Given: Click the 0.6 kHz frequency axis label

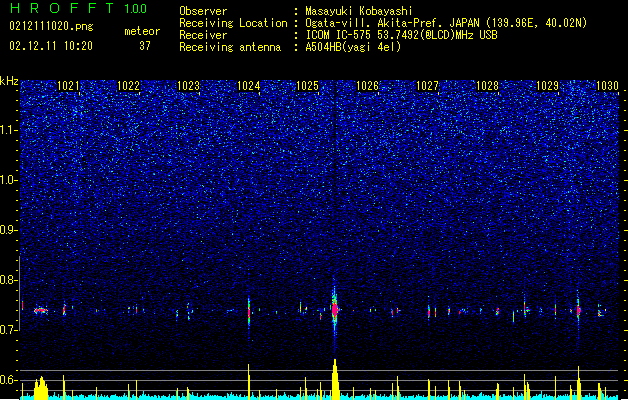Looking at the screenshot, I should [x=9, y=380].
